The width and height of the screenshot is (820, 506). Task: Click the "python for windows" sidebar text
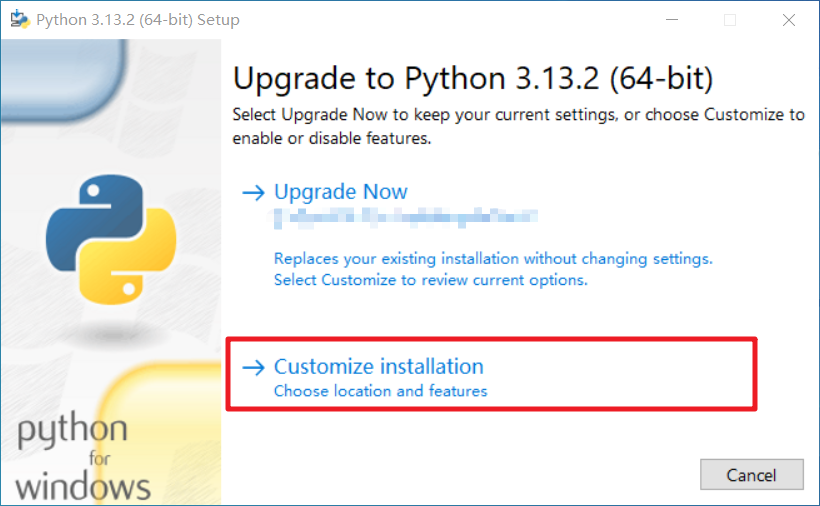[x=83, y=456]
